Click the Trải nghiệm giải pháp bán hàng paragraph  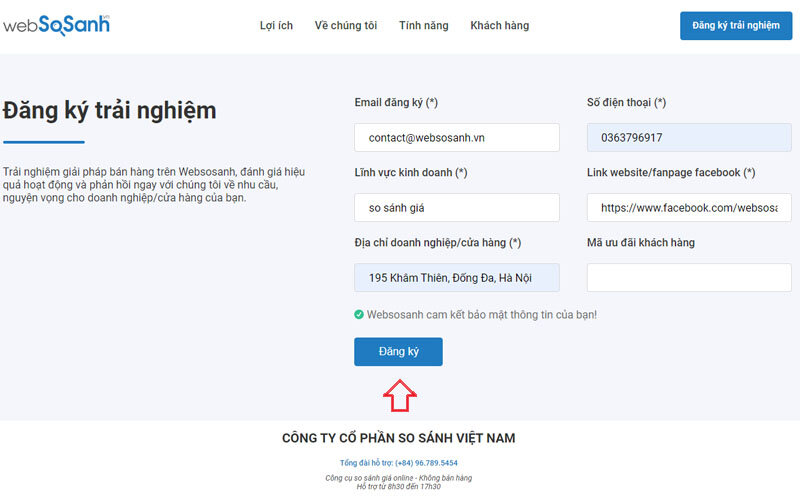tap(154, 185)
